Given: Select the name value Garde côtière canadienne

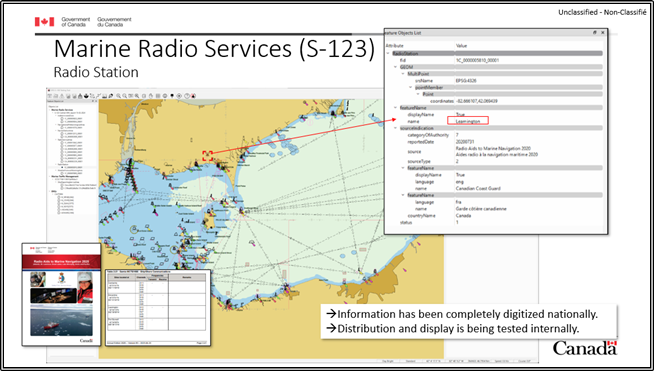Looking at the screenshot, I should pyautogui.click(x=481, y=209).
